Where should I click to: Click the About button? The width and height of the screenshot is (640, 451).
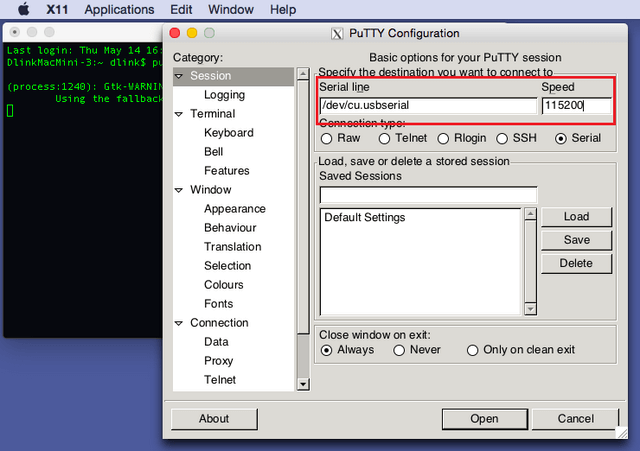[214, 419]
